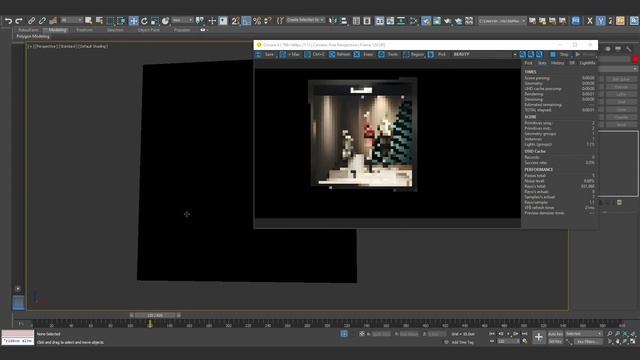640x360 pixels.
Task: Click the yellow frame marker on timeline
Action: point(150,324)
